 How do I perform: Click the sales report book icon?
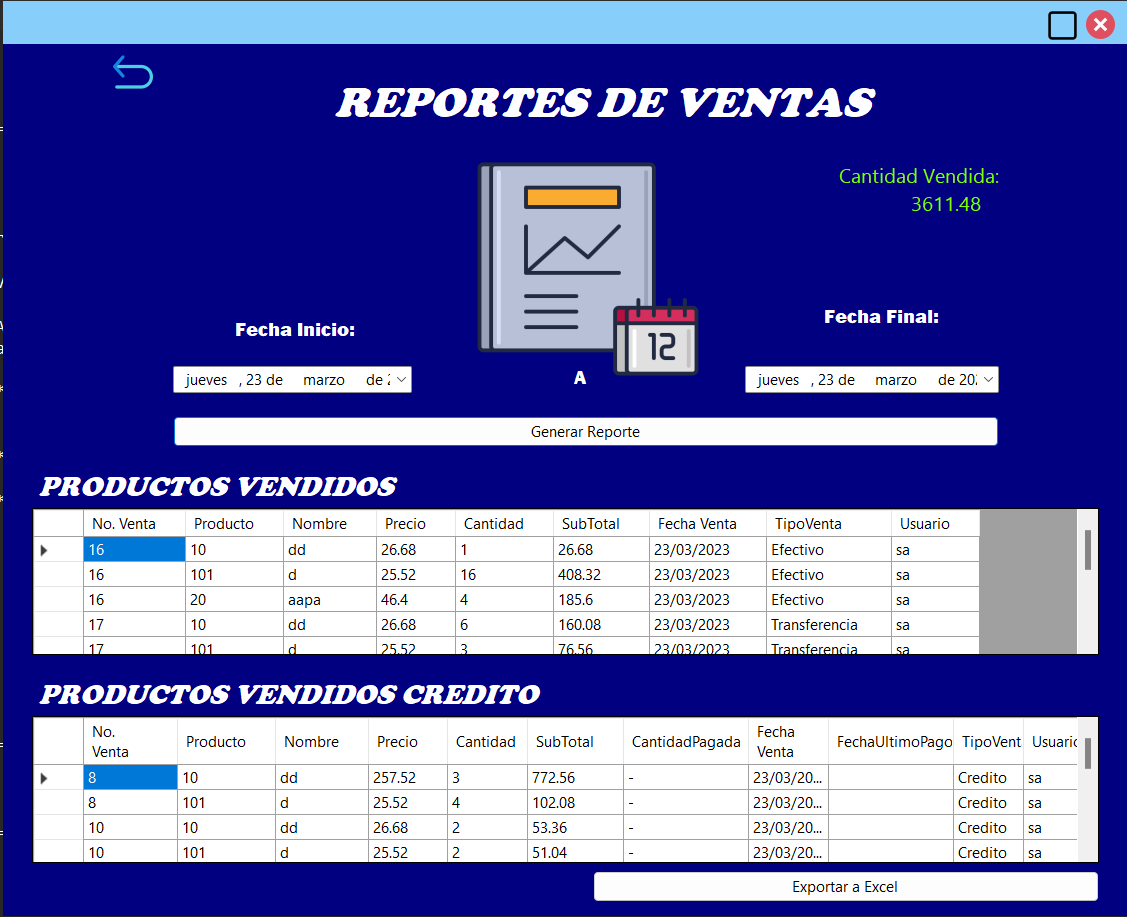[566, 255]
